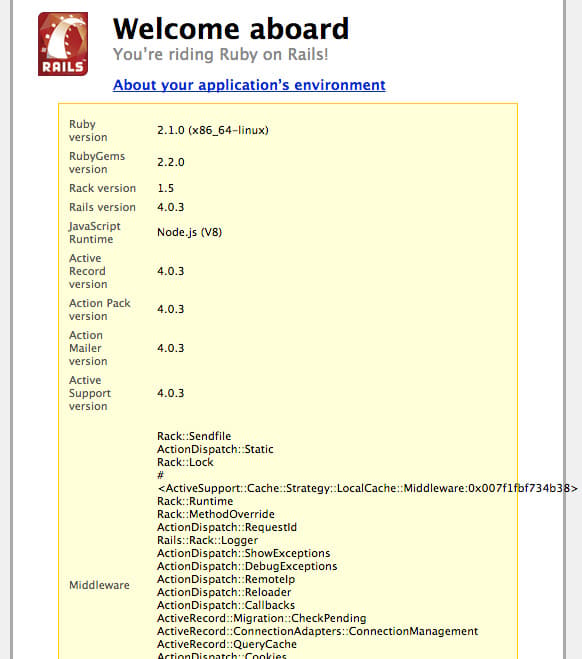The height and width of the screenshot is (659, 582).
Task: Select the Active Support 4.0.3 value
Action: (171, 393)
